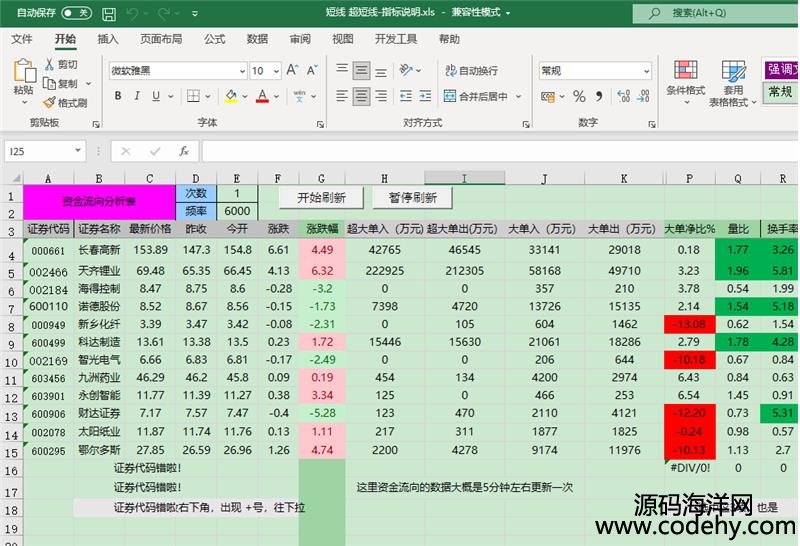Click the insert function fx icon

tap(184, 151)
